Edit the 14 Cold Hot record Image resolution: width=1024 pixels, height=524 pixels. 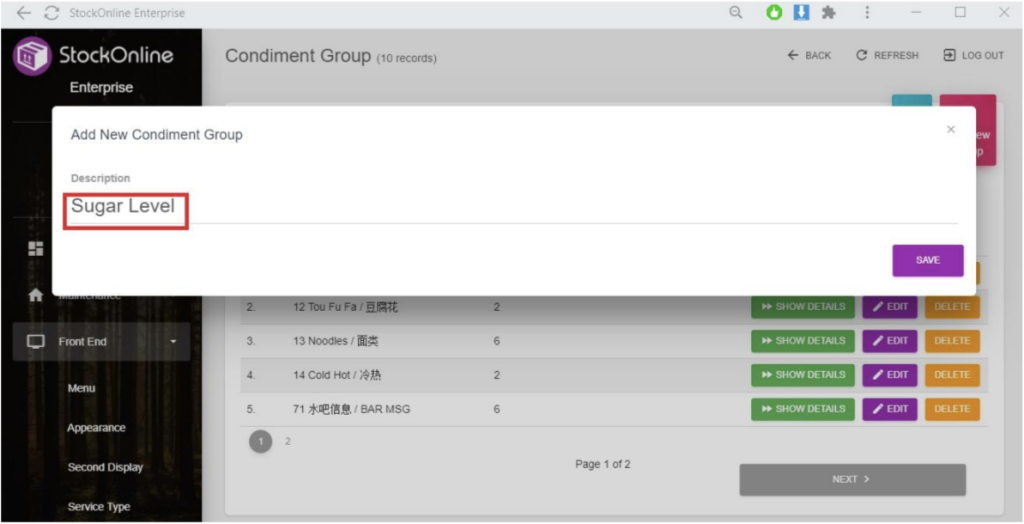[x=889, y=375]
